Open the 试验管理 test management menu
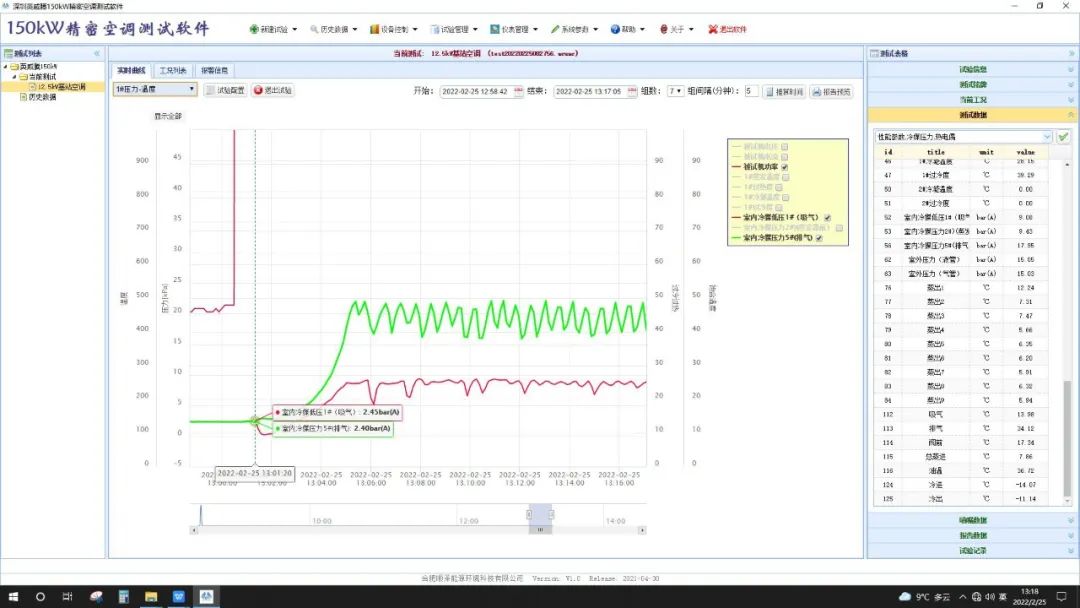The width and height of the screenshot is (1080, 608). pyautogui.click(x=454, y=30)
